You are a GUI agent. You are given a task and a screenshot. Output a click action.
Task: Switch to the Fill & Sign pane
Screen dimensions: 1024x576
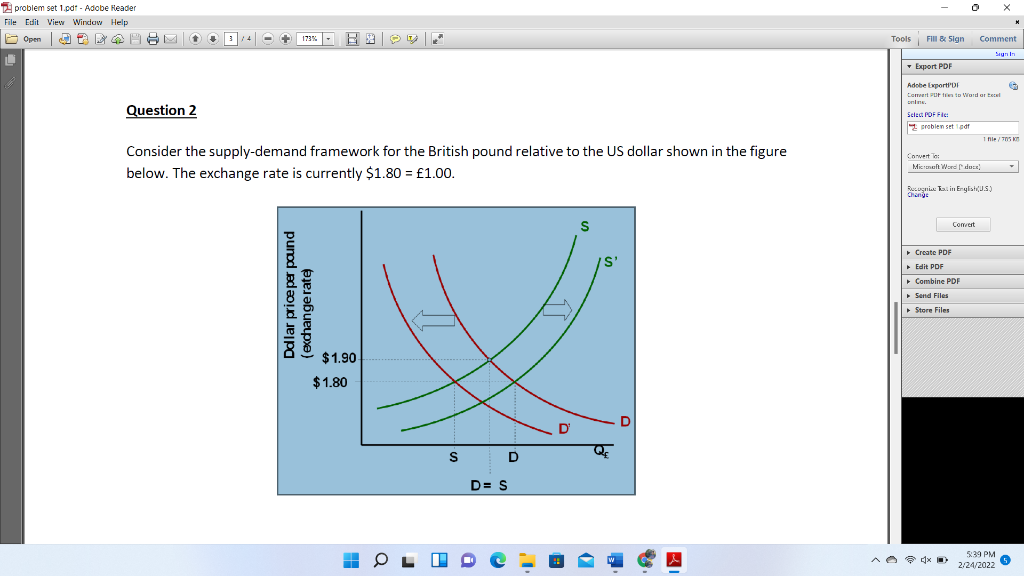[945, 39]
